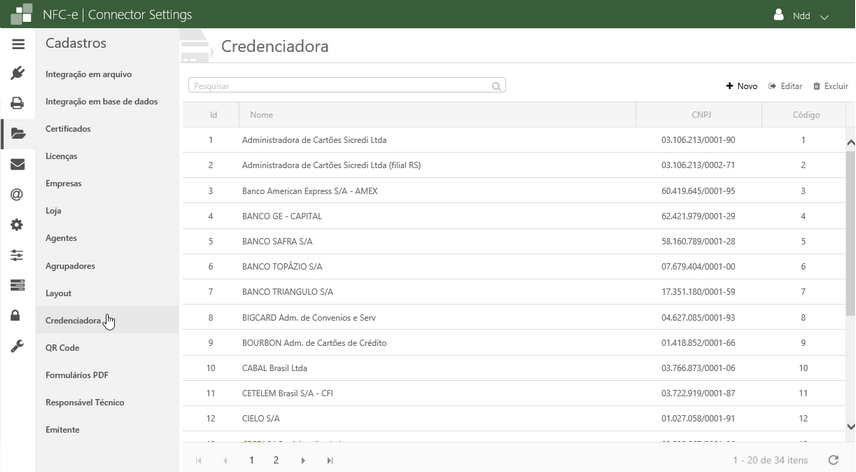Go to first page of results
This screenshot has width=856, height=472.
coord(198,461)
